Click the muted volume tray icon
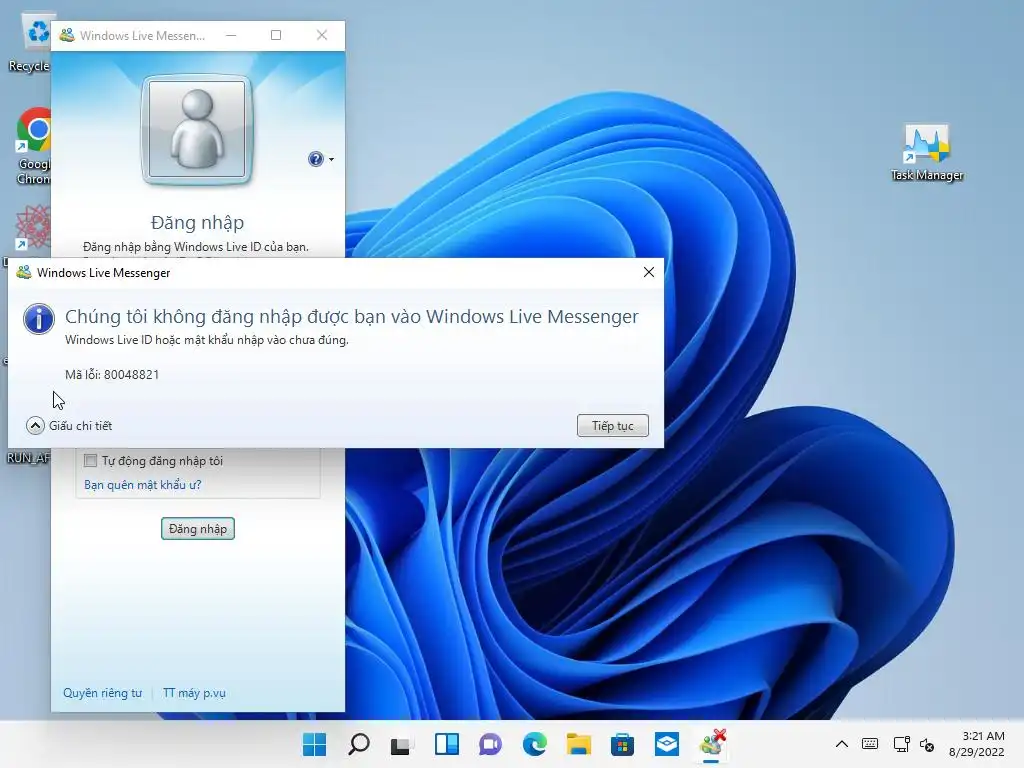 click(x=927, y=744)
